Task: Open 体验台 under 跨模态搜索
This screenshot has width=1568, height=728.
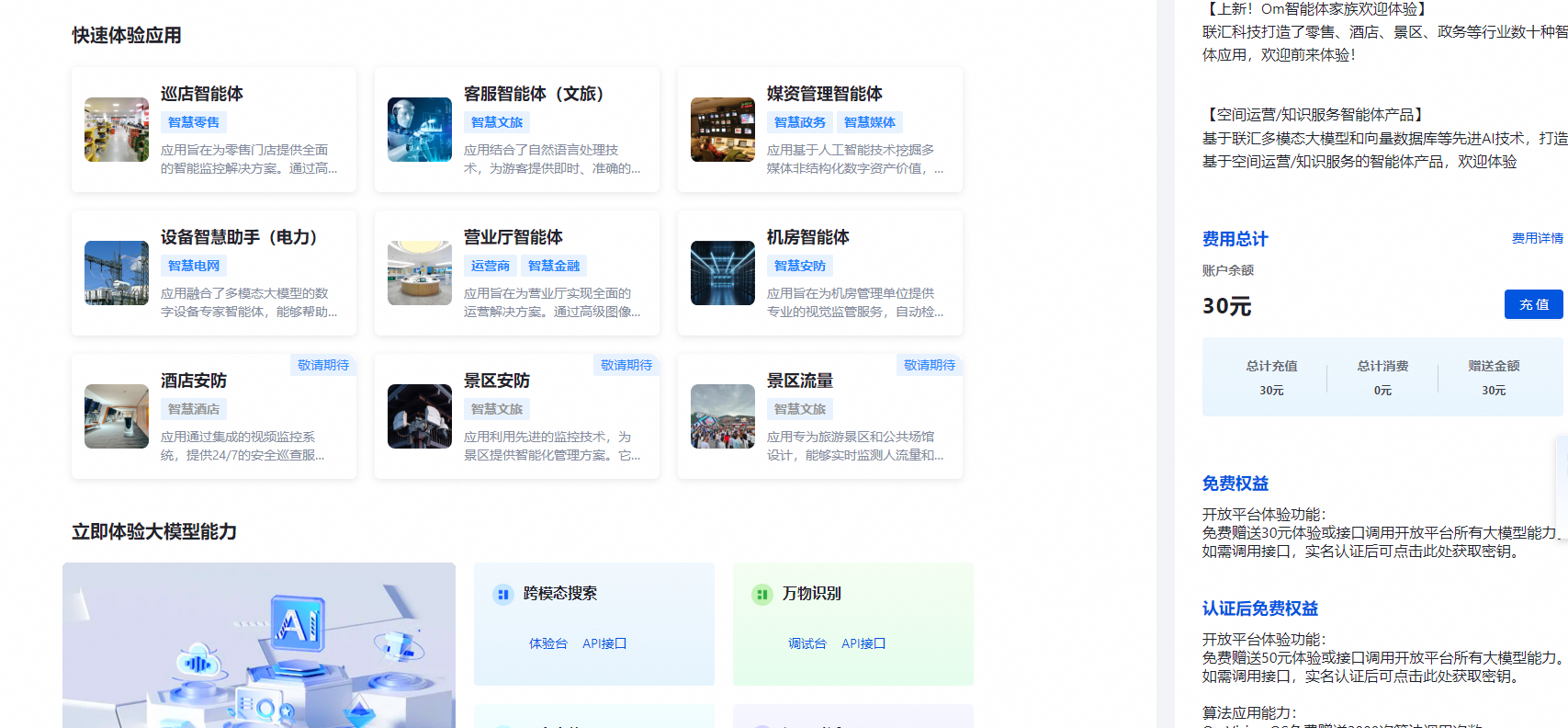Action: tap(548, 643)
